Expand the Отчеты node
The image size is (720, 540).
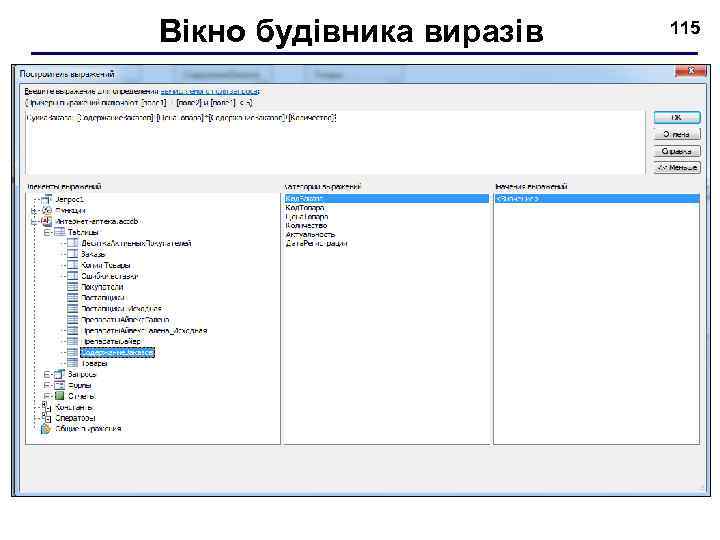coord(47,396)
